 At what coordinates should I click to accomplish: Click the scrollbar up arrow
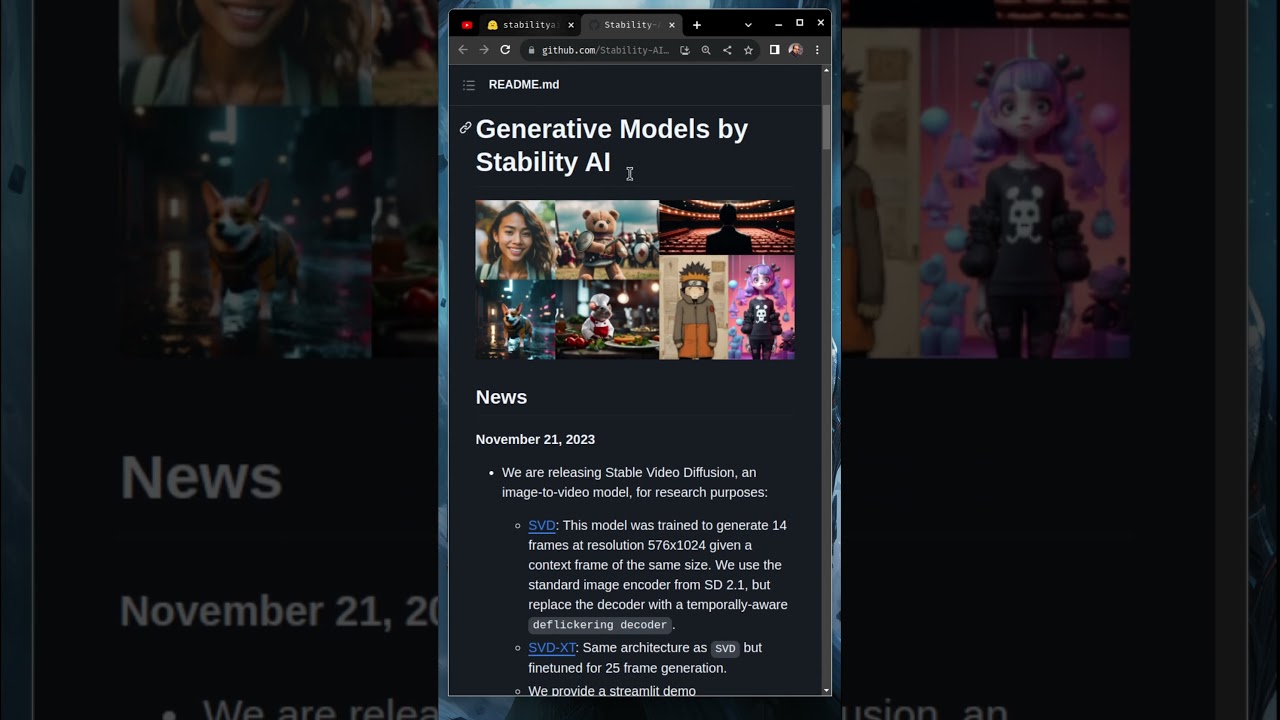click(826, 71)
